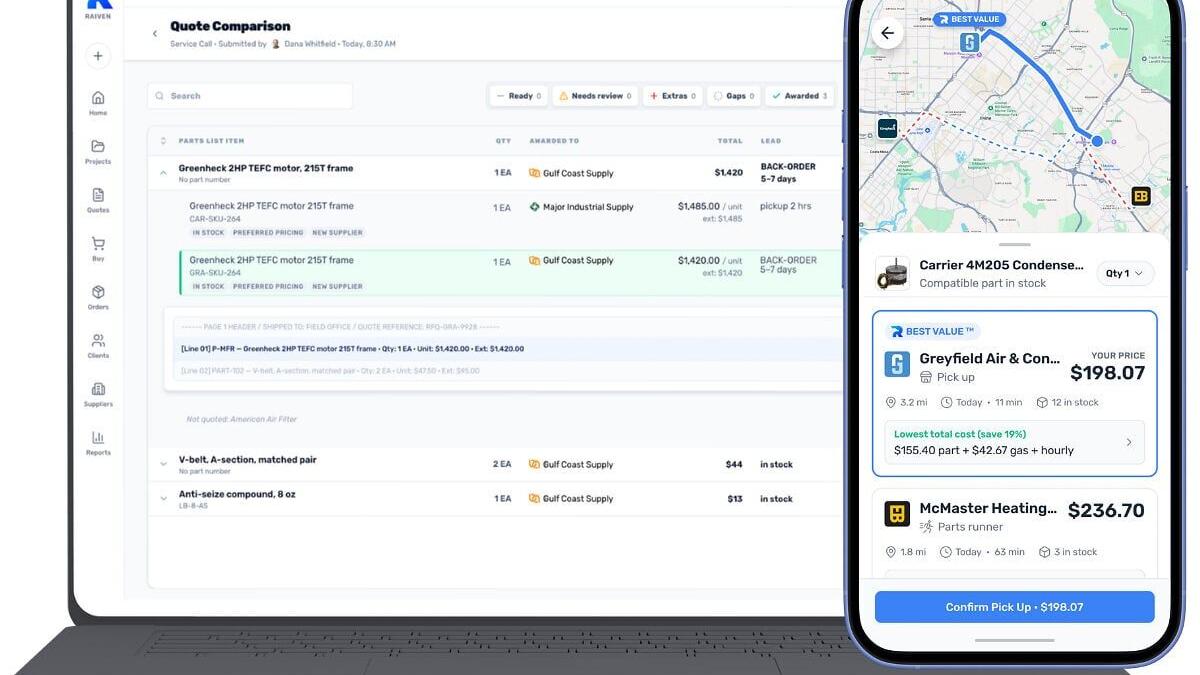This screenshot has height=675, width=1200.
Task: Open Quotes in the sidebar
Action: tap(98, 200)
